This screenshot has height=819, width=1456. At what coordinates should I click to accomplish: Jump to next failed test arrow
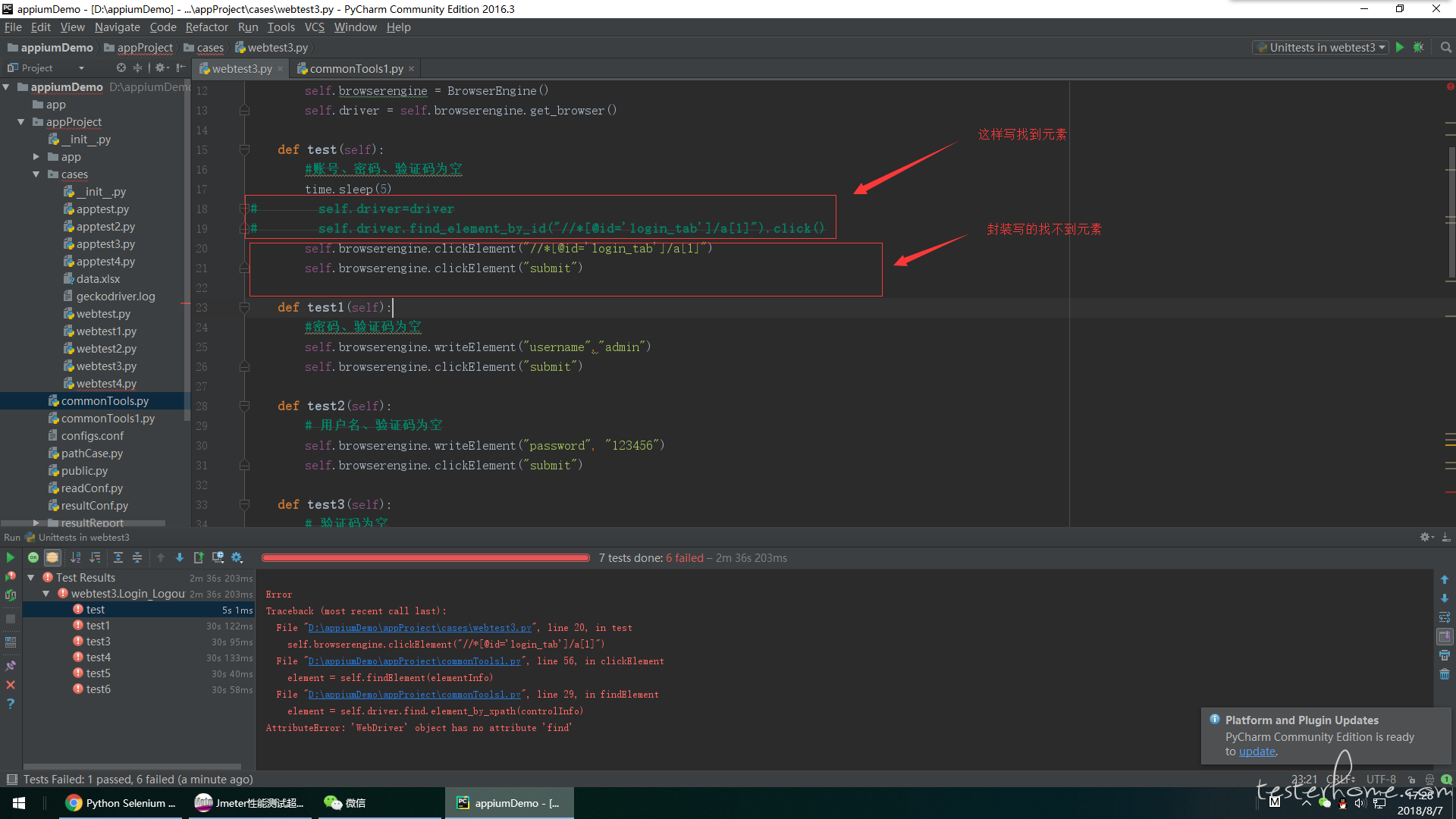coord(180,557)
